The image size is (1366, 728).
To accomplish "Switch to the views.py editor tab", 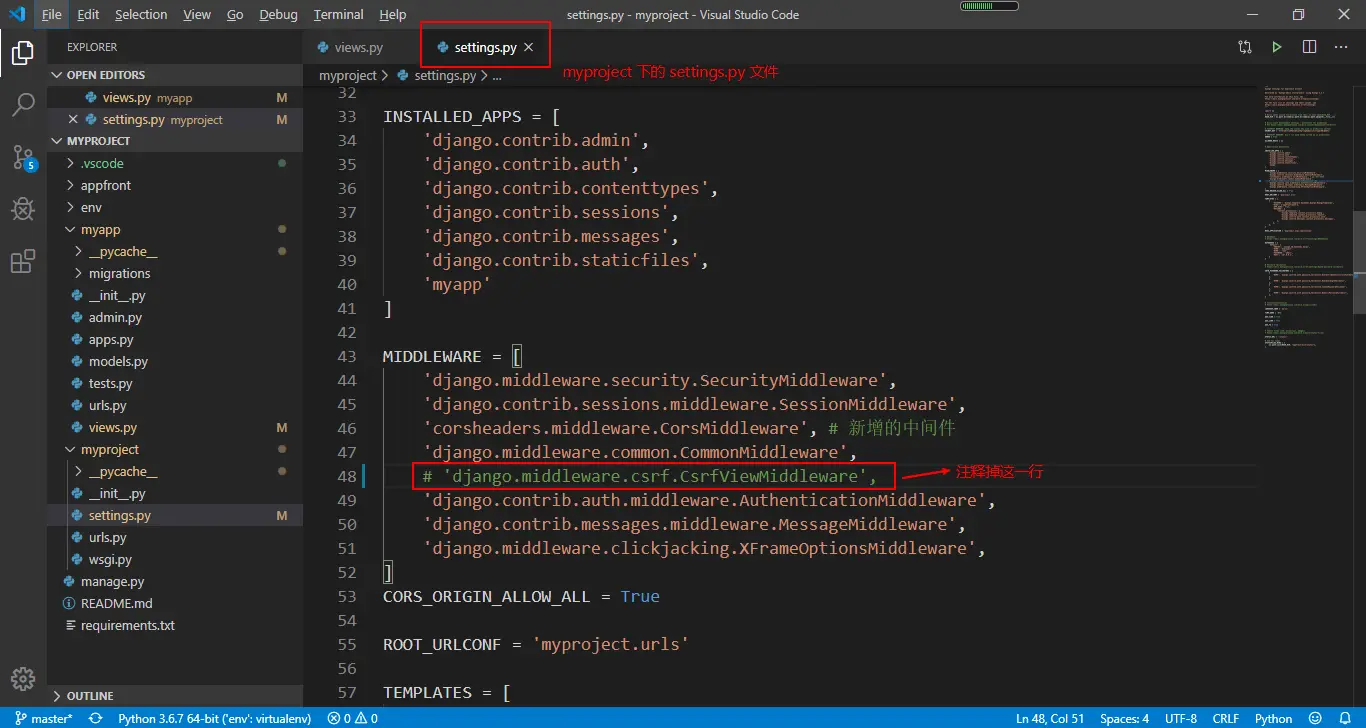I will click(360, 47).
